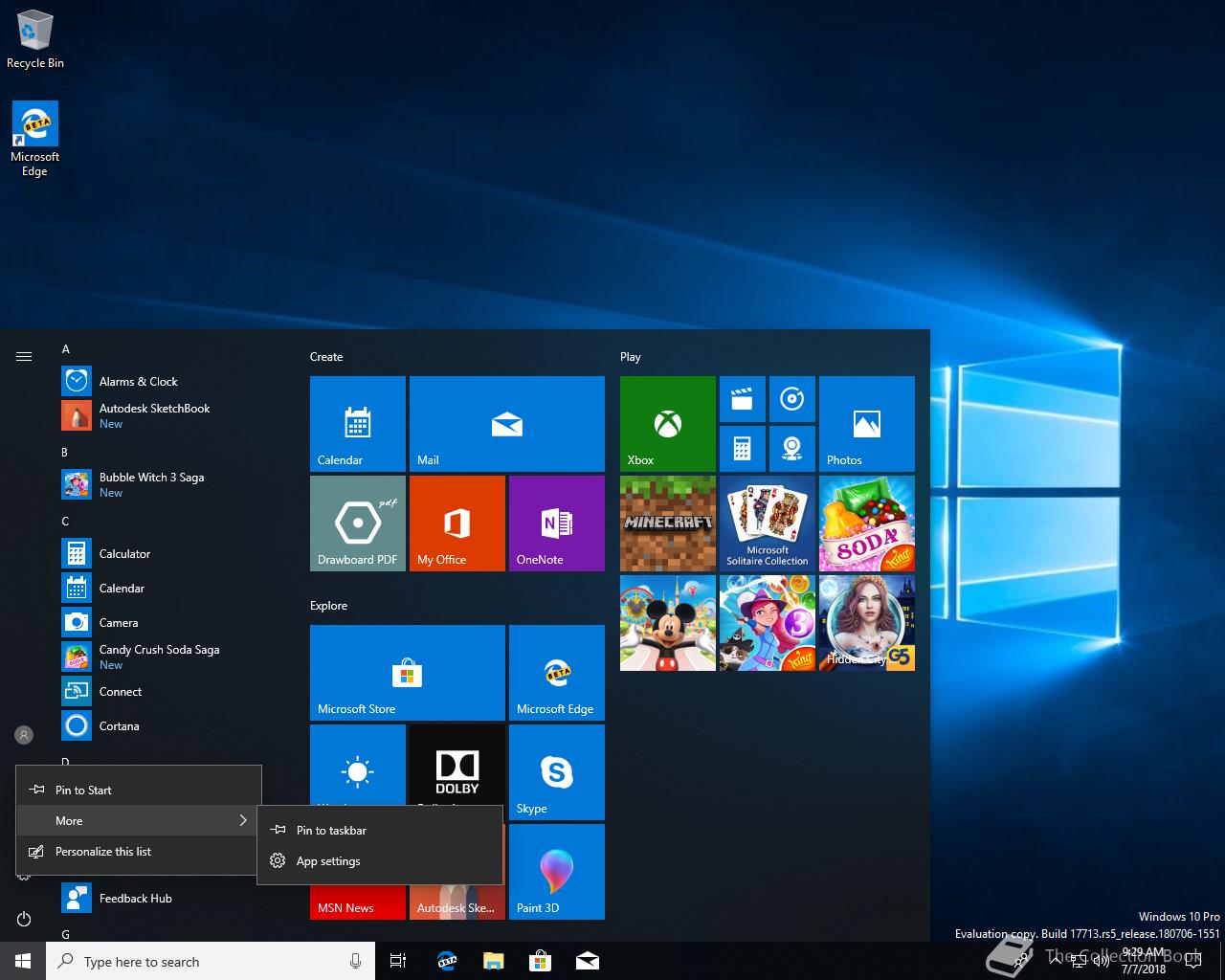Open Mail from the taskbar
Image resolution: width=1225 pixels, height=980 pixels.
pos(588,961)
